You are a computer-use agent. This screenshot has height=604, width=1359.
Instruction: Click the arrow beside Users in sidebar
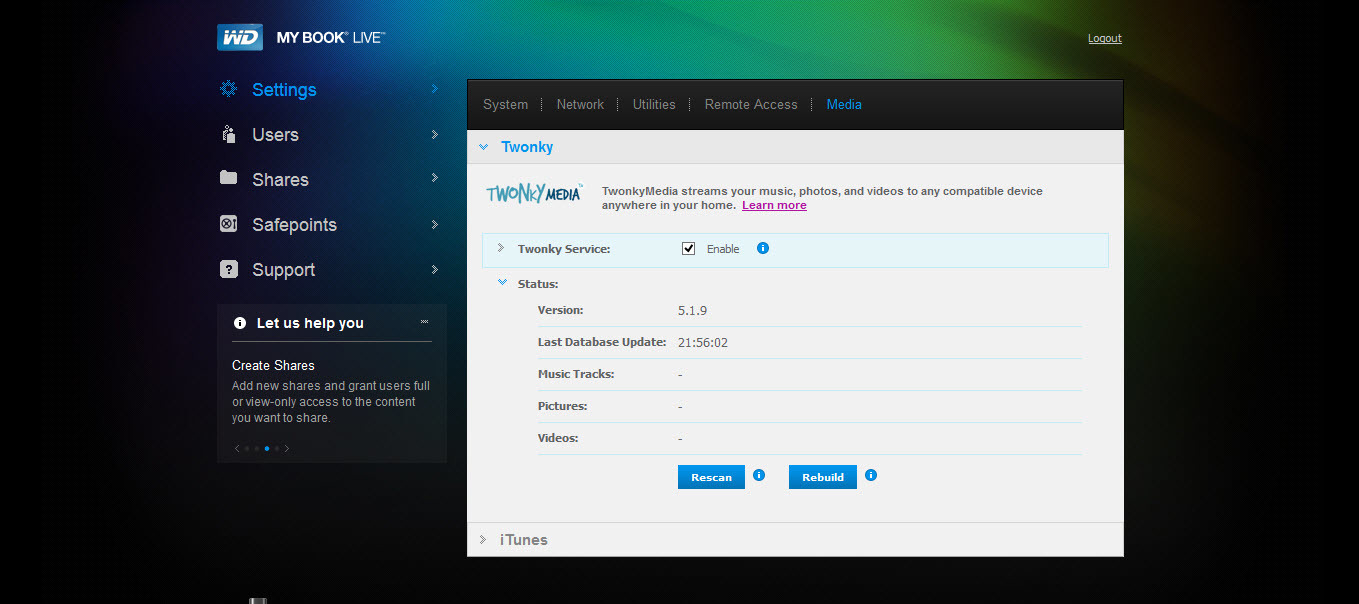pyautogui.click(x=434, y=134)
